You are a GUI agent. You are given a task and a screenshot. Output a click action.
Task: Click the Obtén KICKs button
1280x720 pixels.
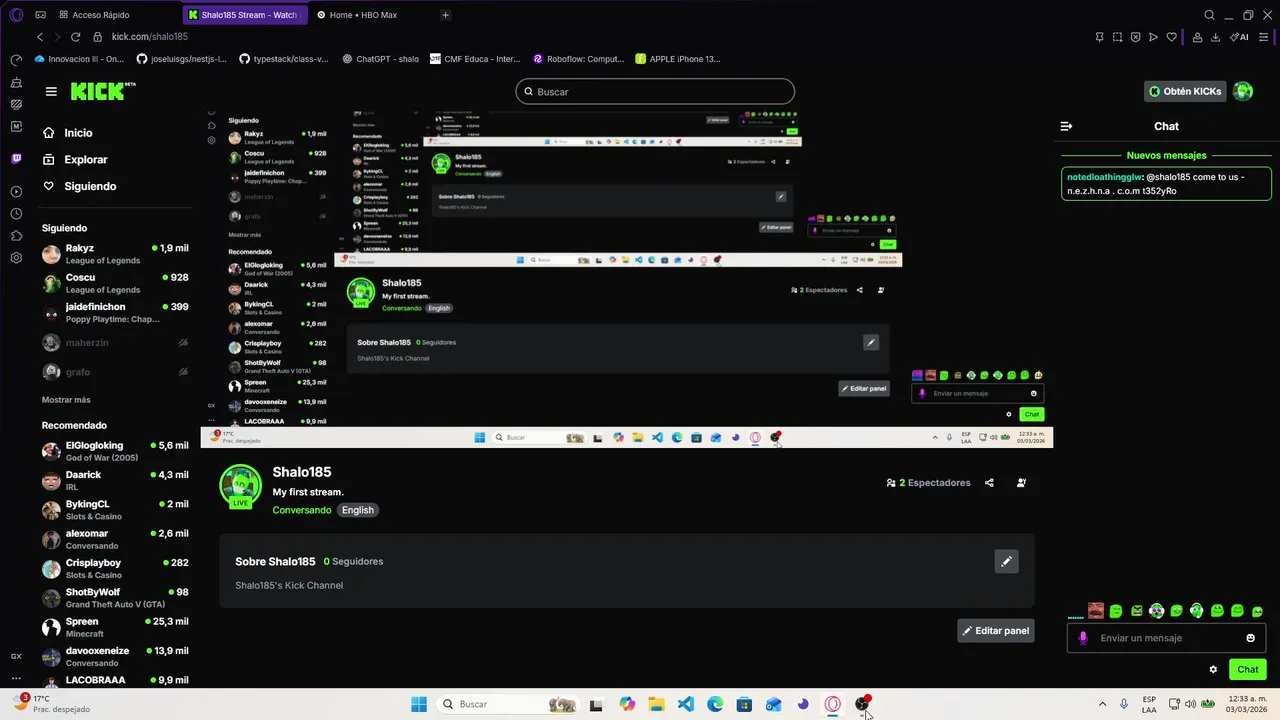[1185, 91]
